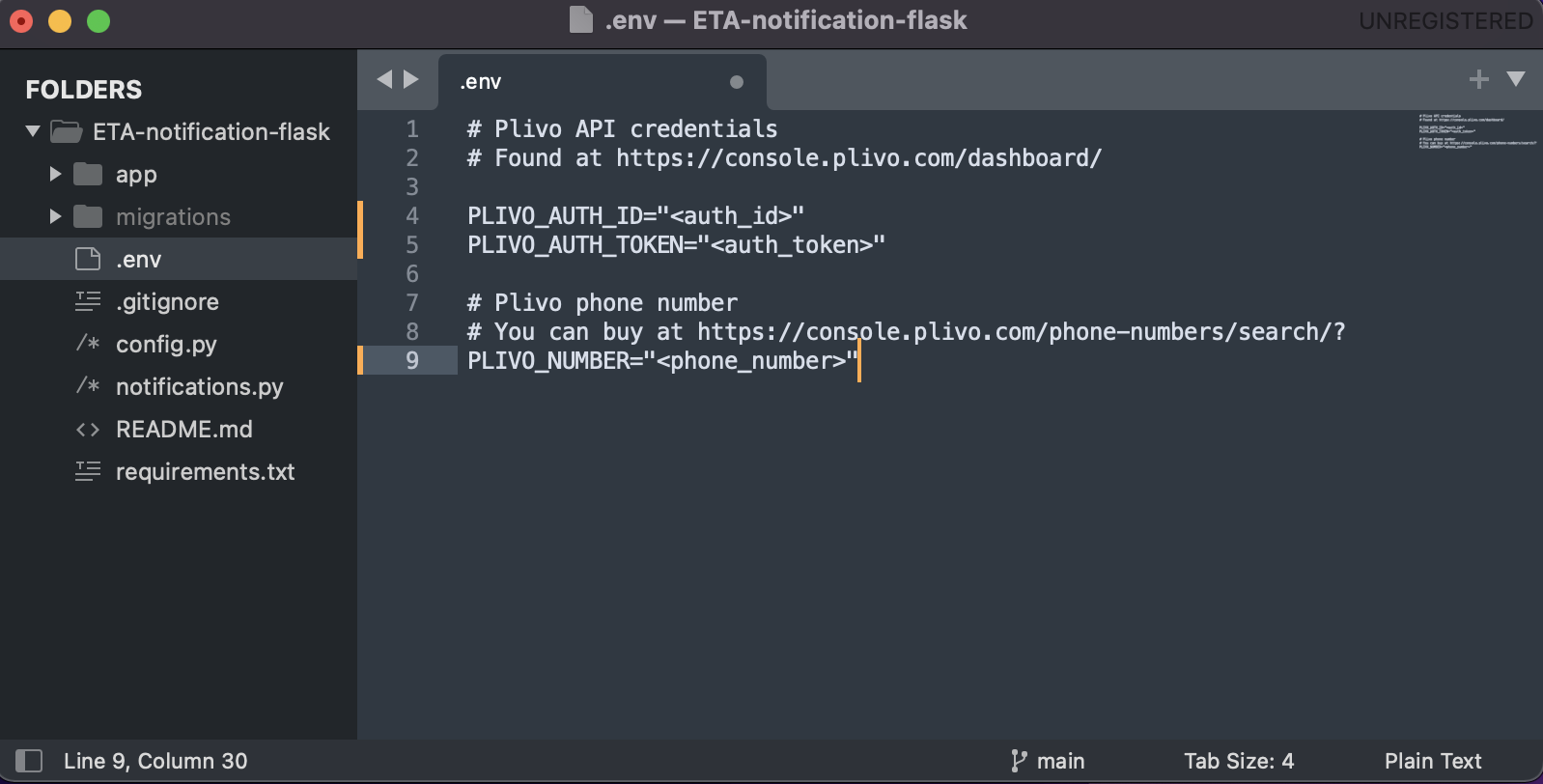
Task: Select the README.md file icon
Action: 88,430
